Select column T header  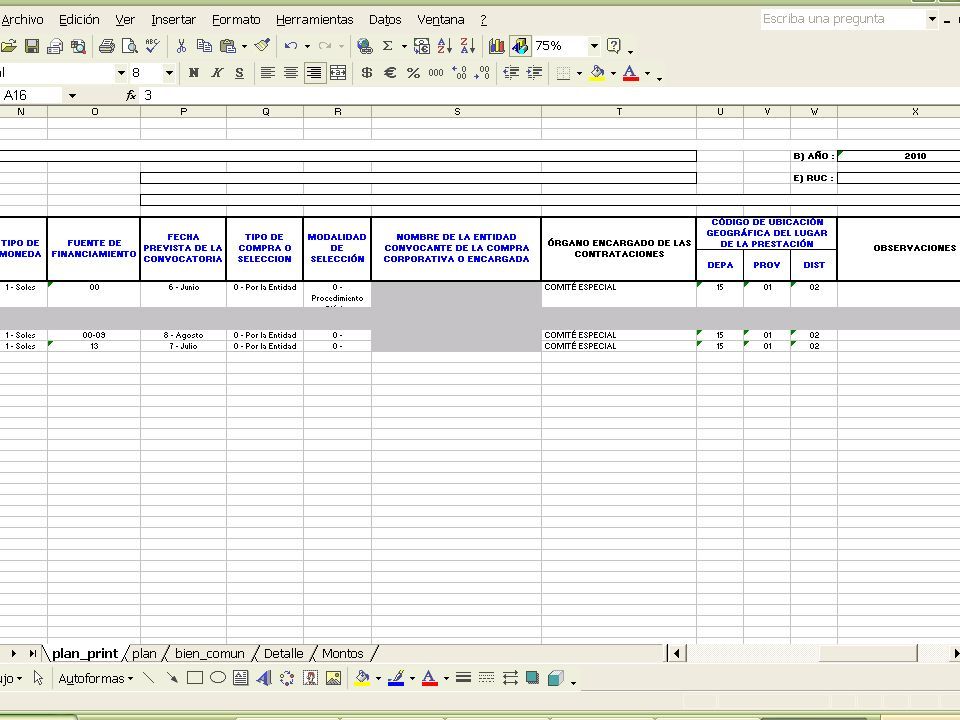[619, 111]
